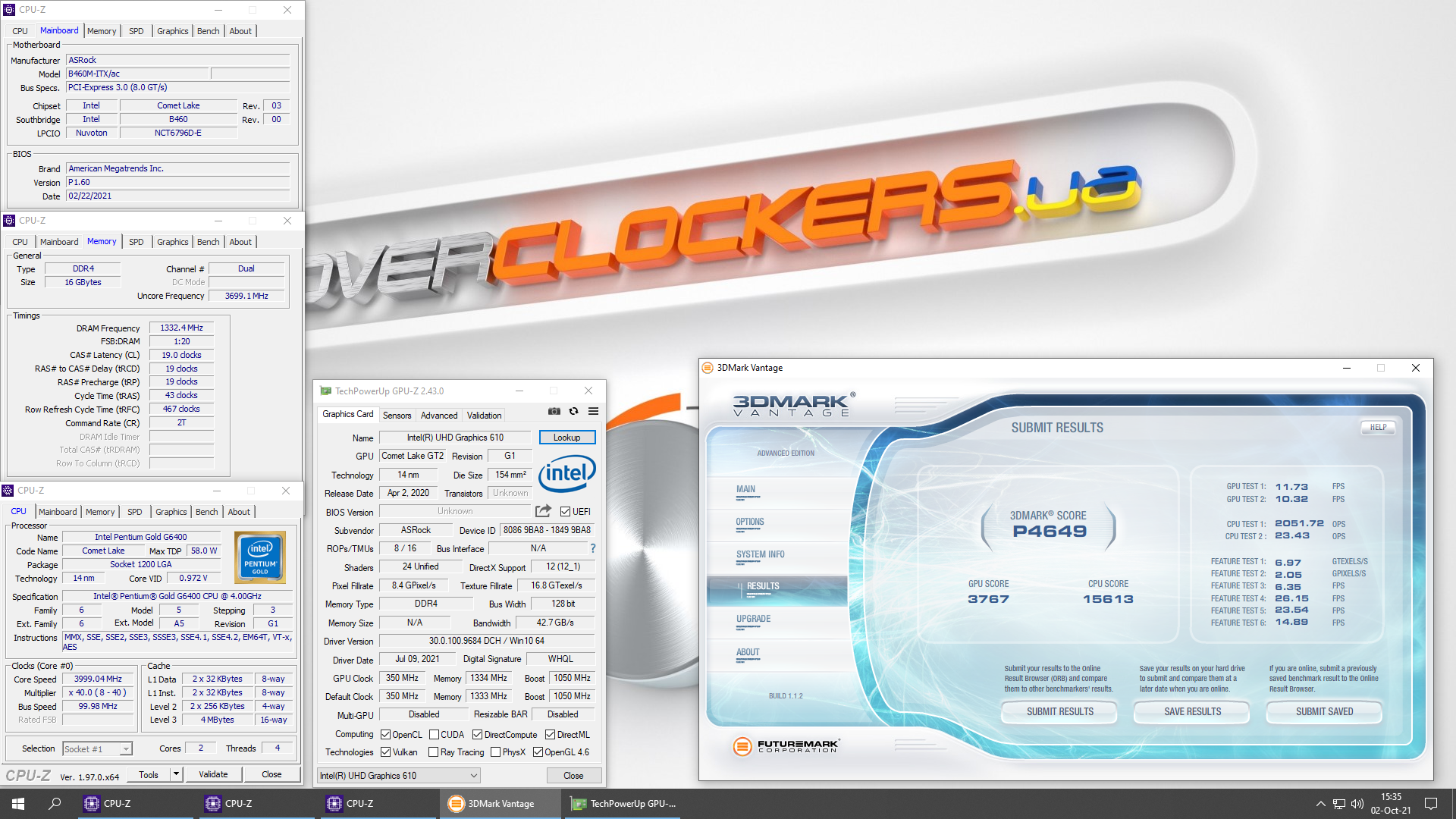The image size is (1456, 819).
Task: Click SAVE RESULTS button
Action: pyautogui.click(x=1192, y=712)
